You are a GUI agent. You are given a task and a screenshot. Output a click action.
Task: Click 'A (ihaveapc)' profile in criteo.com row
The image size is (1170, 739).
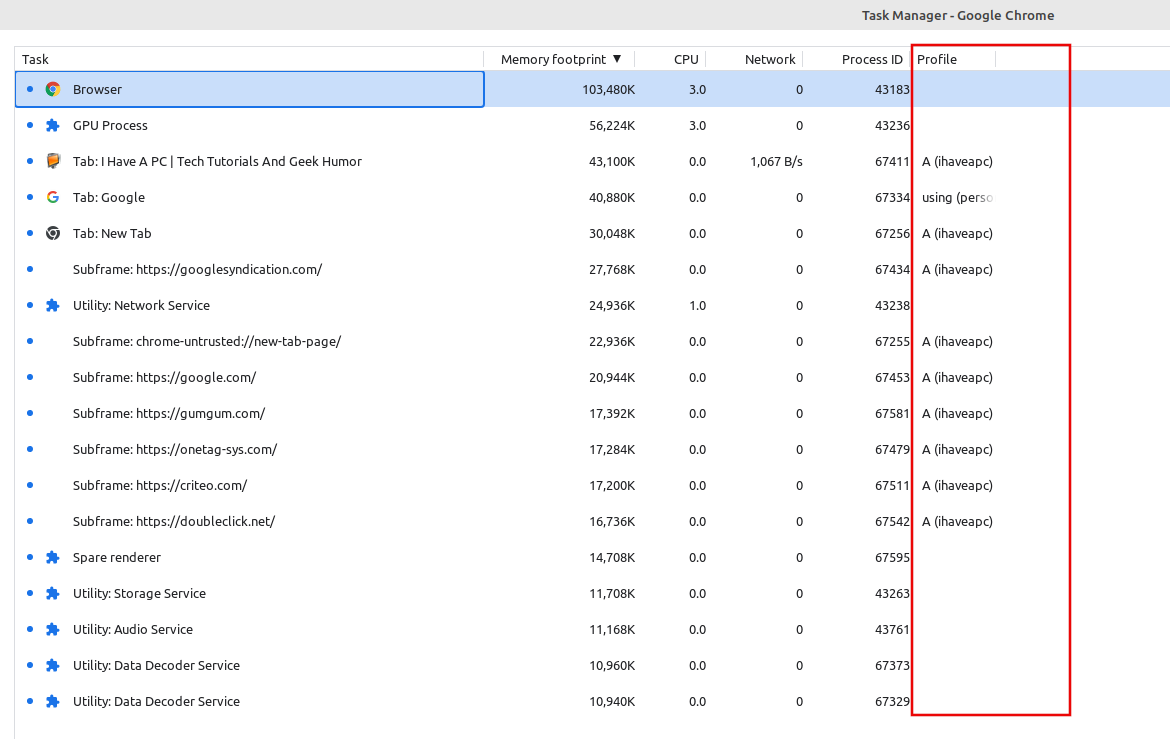[957, 485]
